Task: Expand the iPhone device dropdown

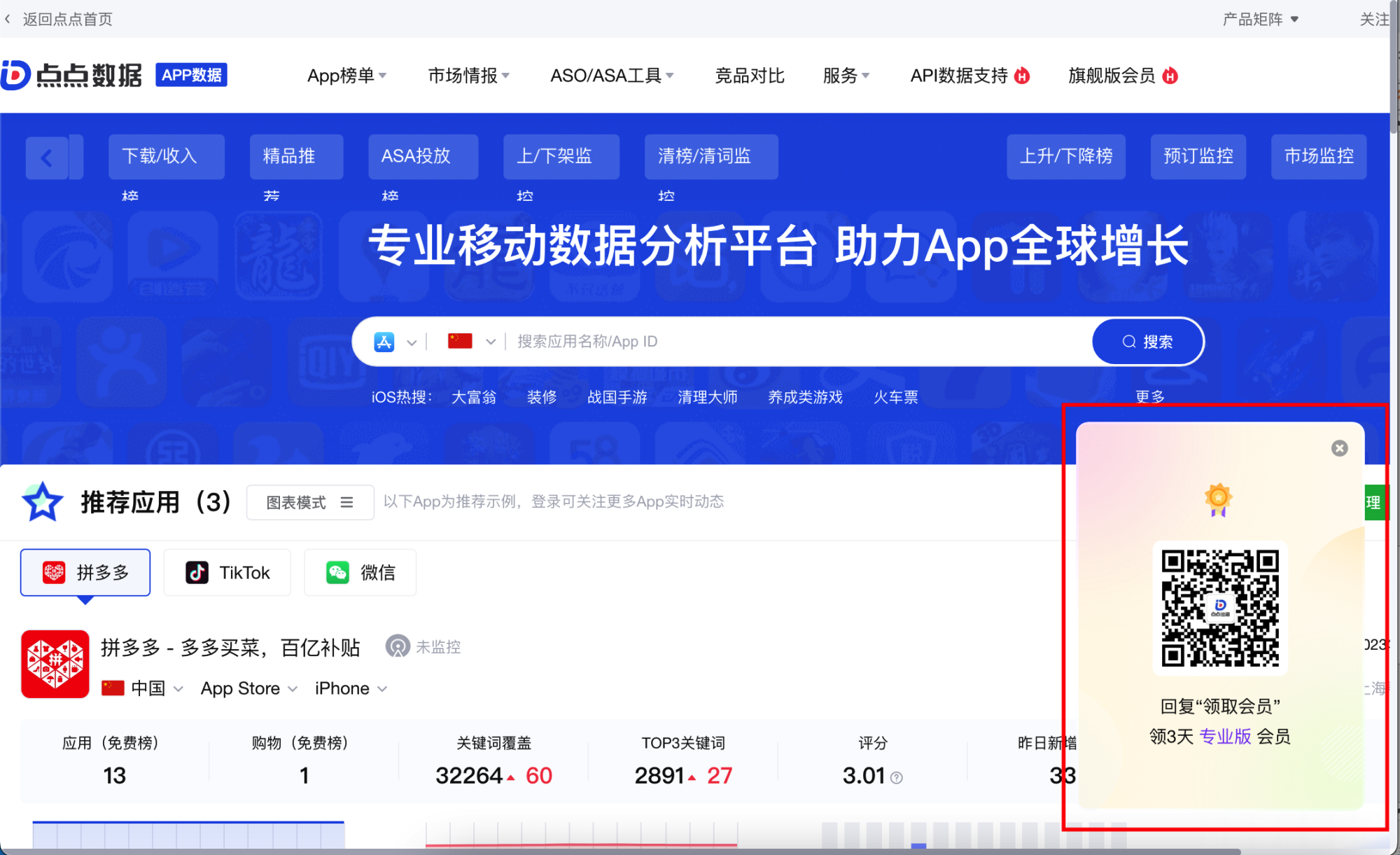Action: point(350,688)
